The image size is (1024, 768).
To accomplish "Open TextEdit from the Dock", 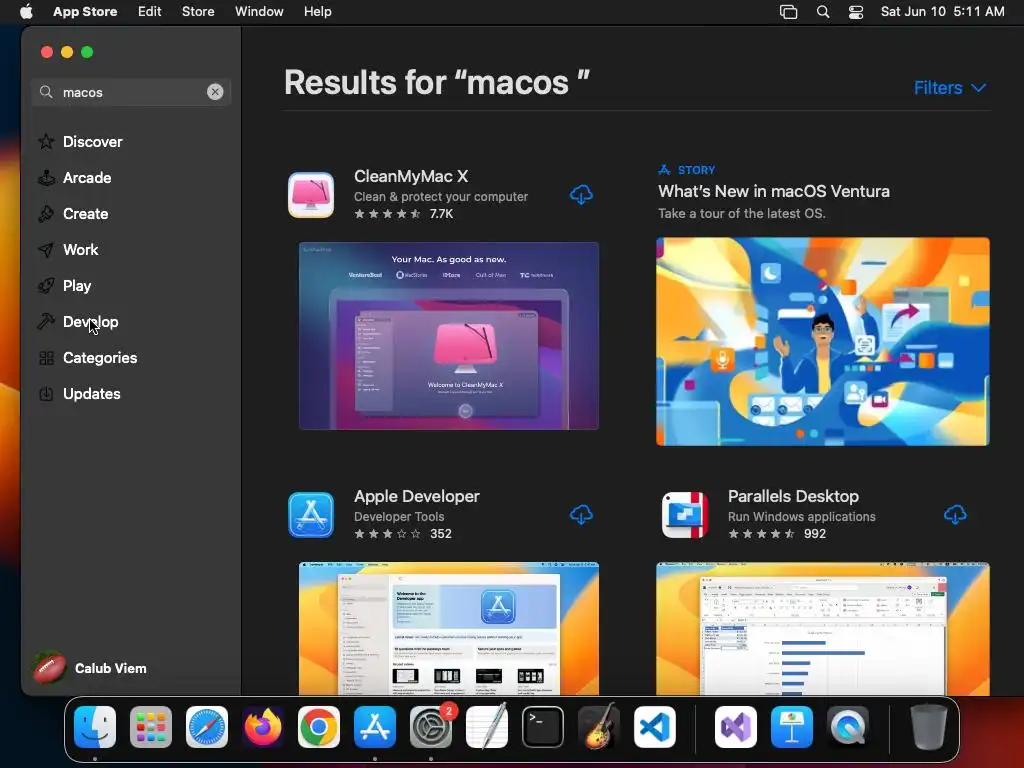I will pos(487,727).
